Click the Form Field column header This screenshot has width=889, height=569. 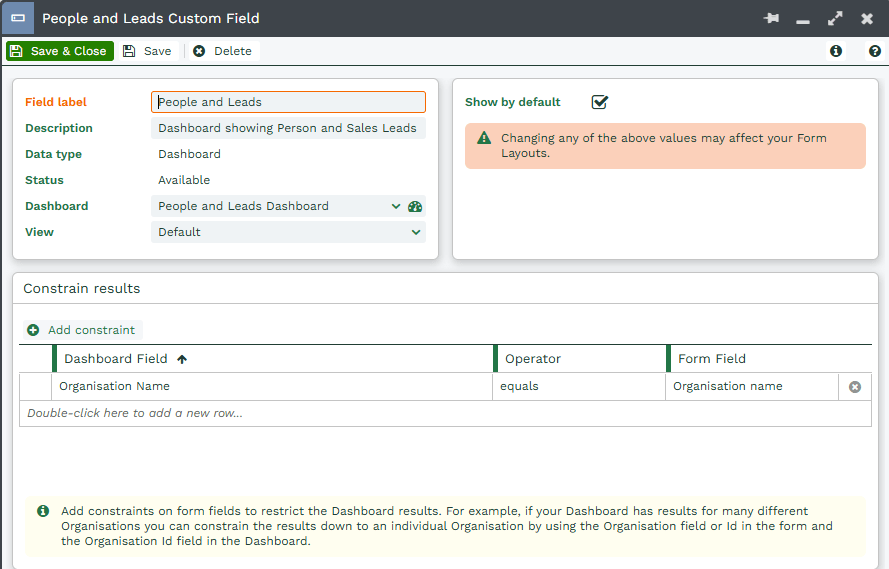click(x=712, y=359)
